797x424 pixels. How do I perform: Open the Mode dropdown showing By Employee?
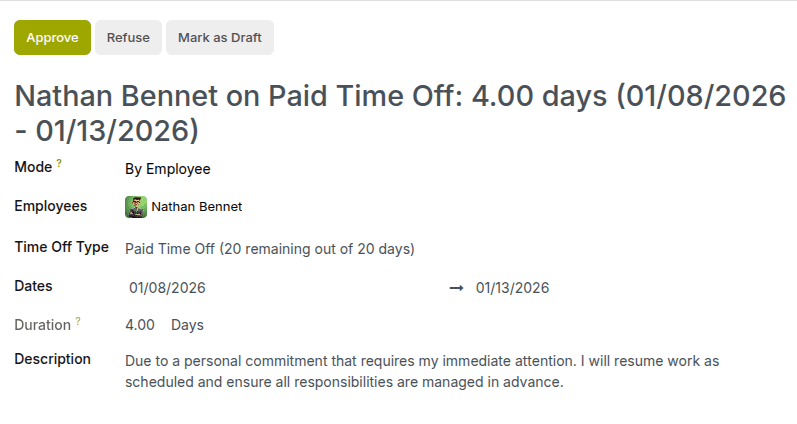pyautogui.click(x=168, y=169)
